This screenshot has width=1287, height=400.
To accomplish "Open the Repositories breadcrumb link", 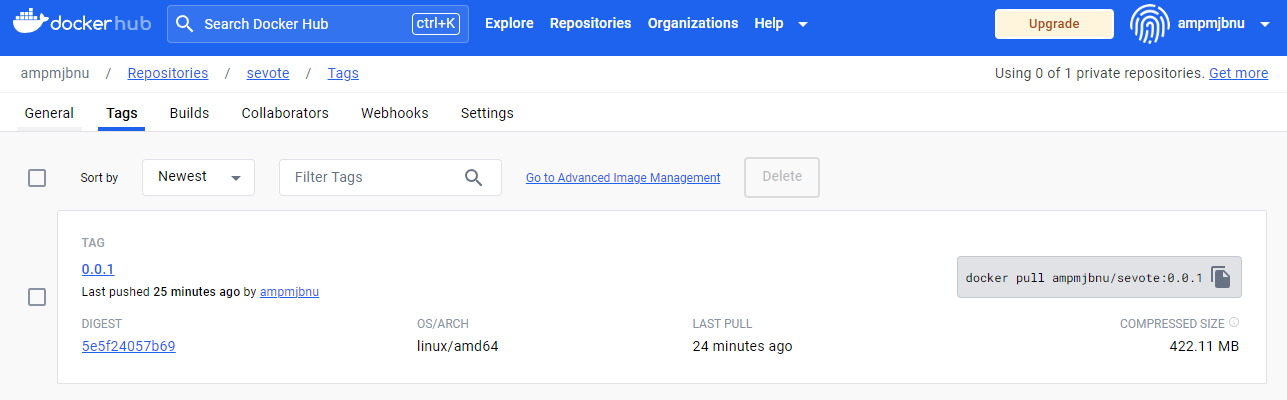I will 168,73.
